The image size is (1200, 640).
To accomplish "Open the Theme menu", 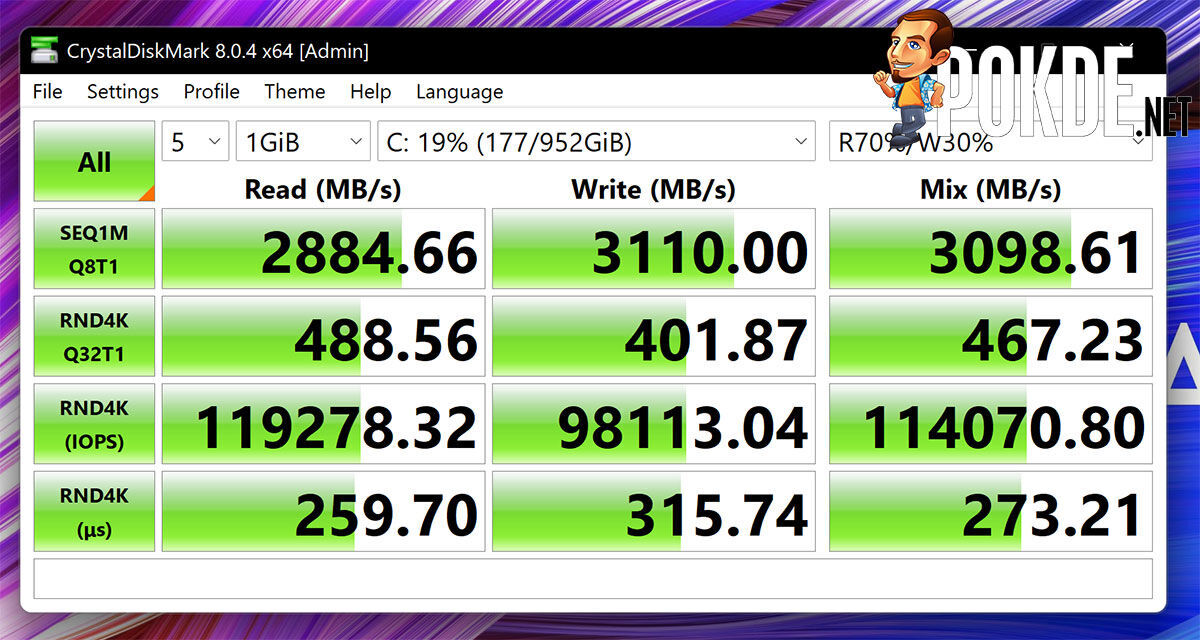I will tap(294, 91).
